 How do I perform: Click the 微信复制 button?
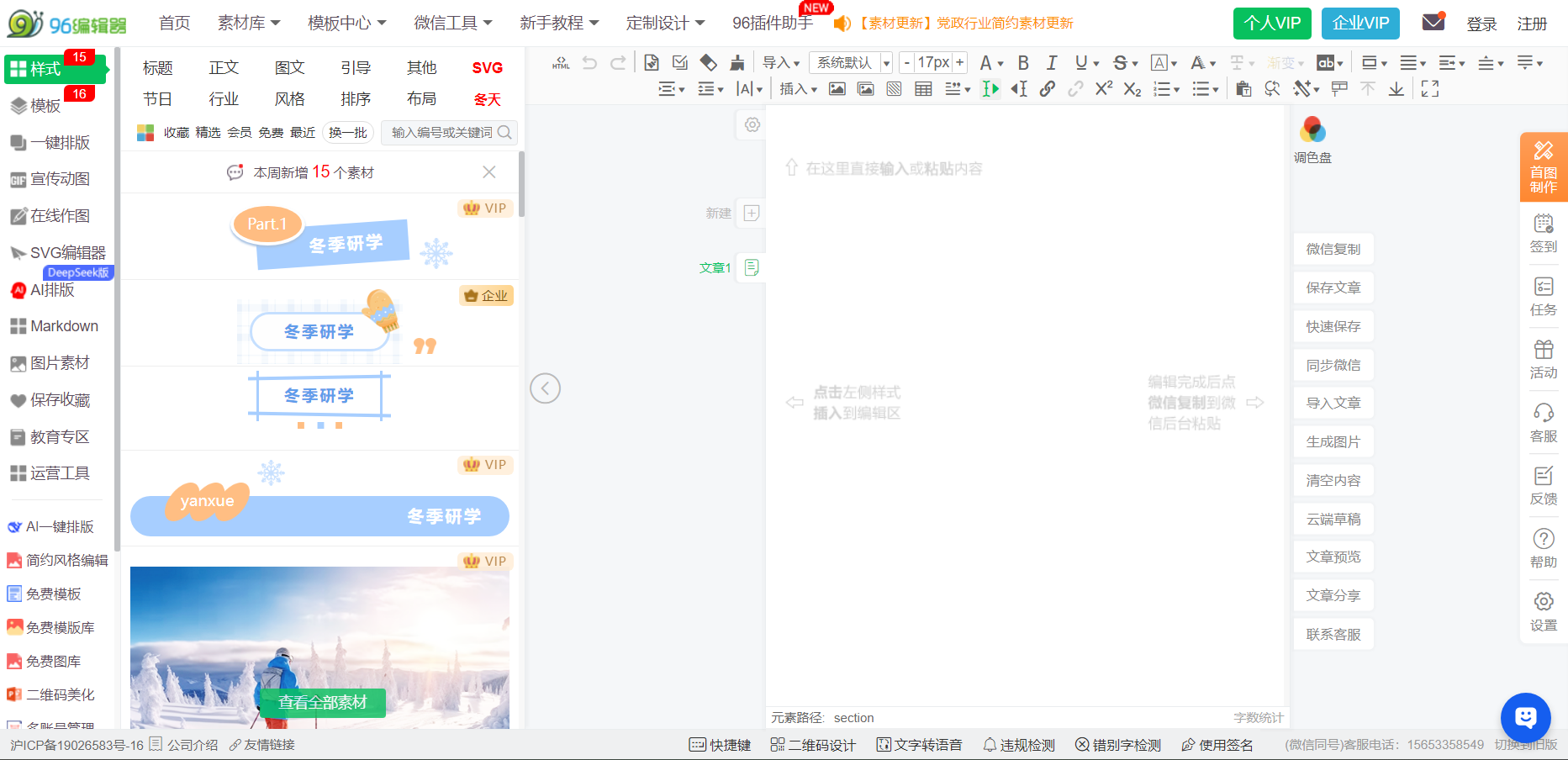coord(1333,249)
